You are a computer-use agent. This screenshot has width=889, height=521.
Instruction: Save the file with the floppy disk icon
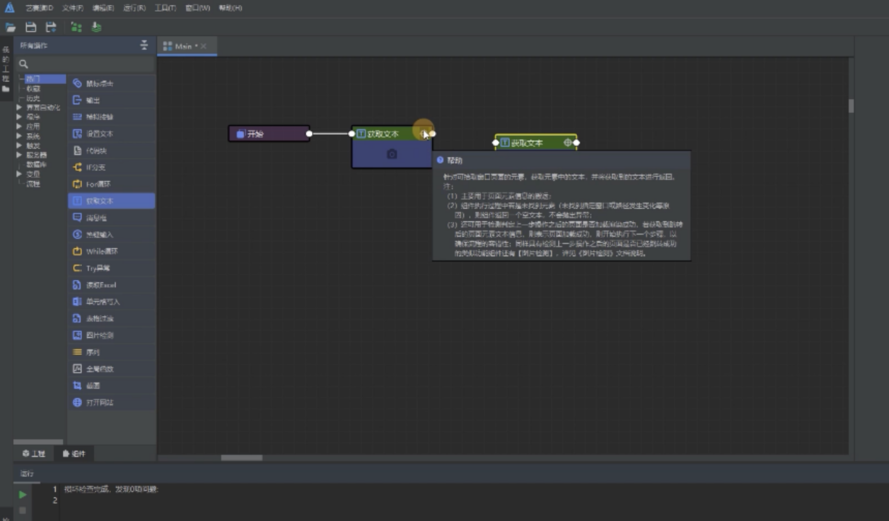[x=31, y=27]
